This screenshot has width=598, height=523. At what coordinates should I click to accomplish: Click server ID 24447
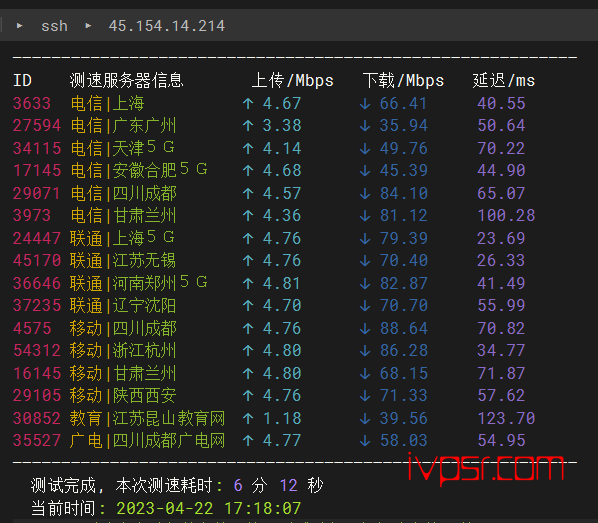(x=37, y=238)
